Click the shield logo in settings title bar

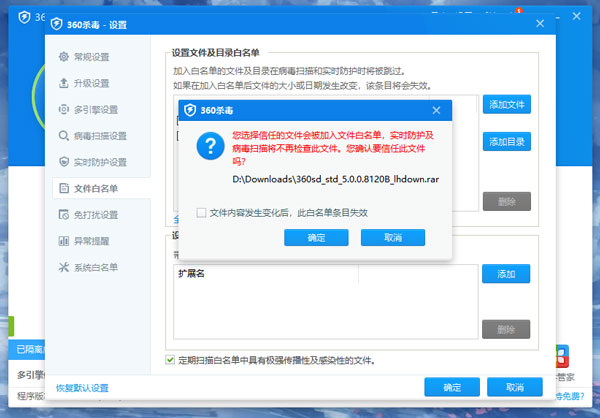pos(57,24)
